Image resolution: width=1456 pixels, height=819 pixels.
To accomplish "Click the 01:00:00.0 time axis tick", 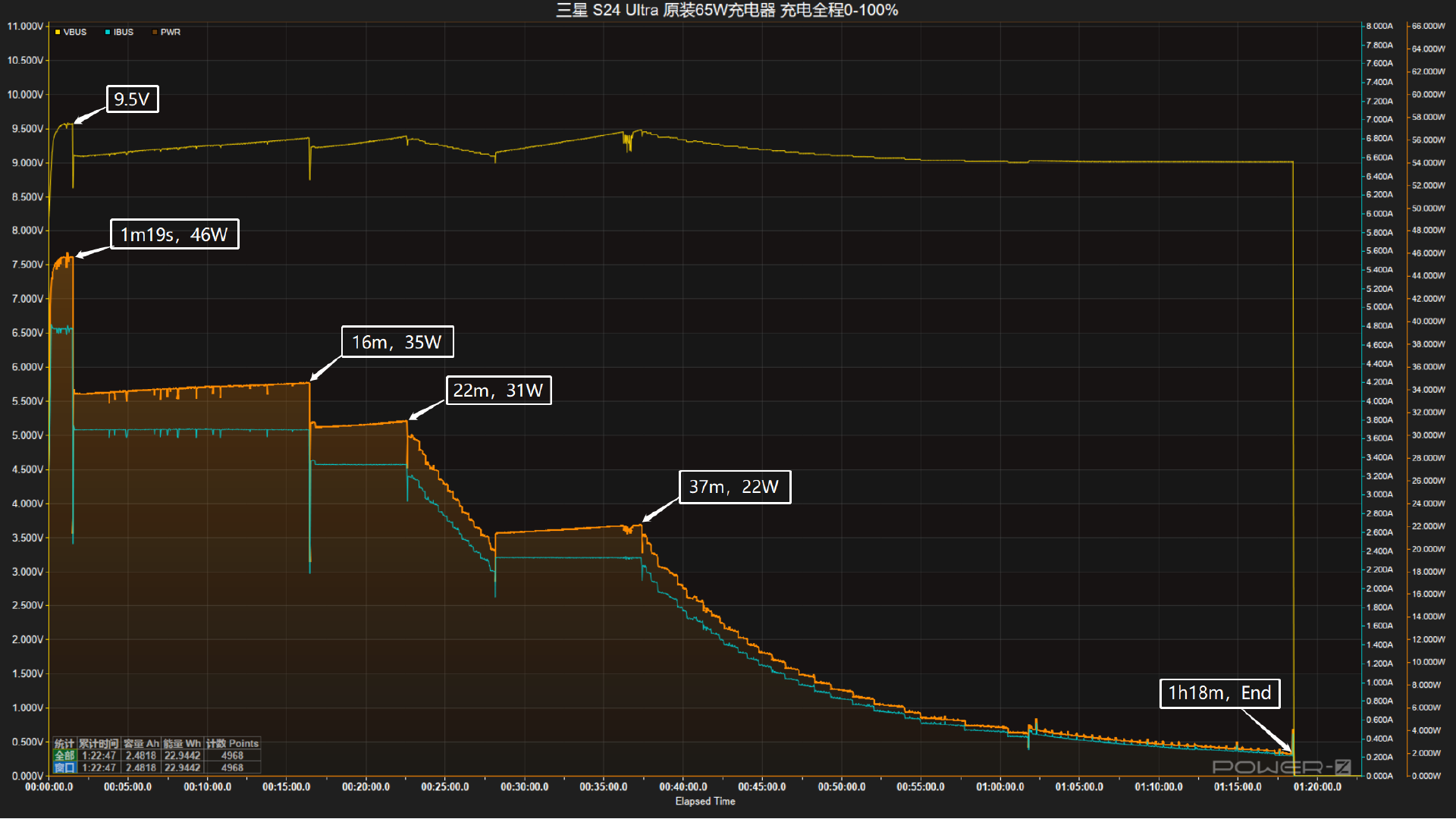I will tap(999, 787).
